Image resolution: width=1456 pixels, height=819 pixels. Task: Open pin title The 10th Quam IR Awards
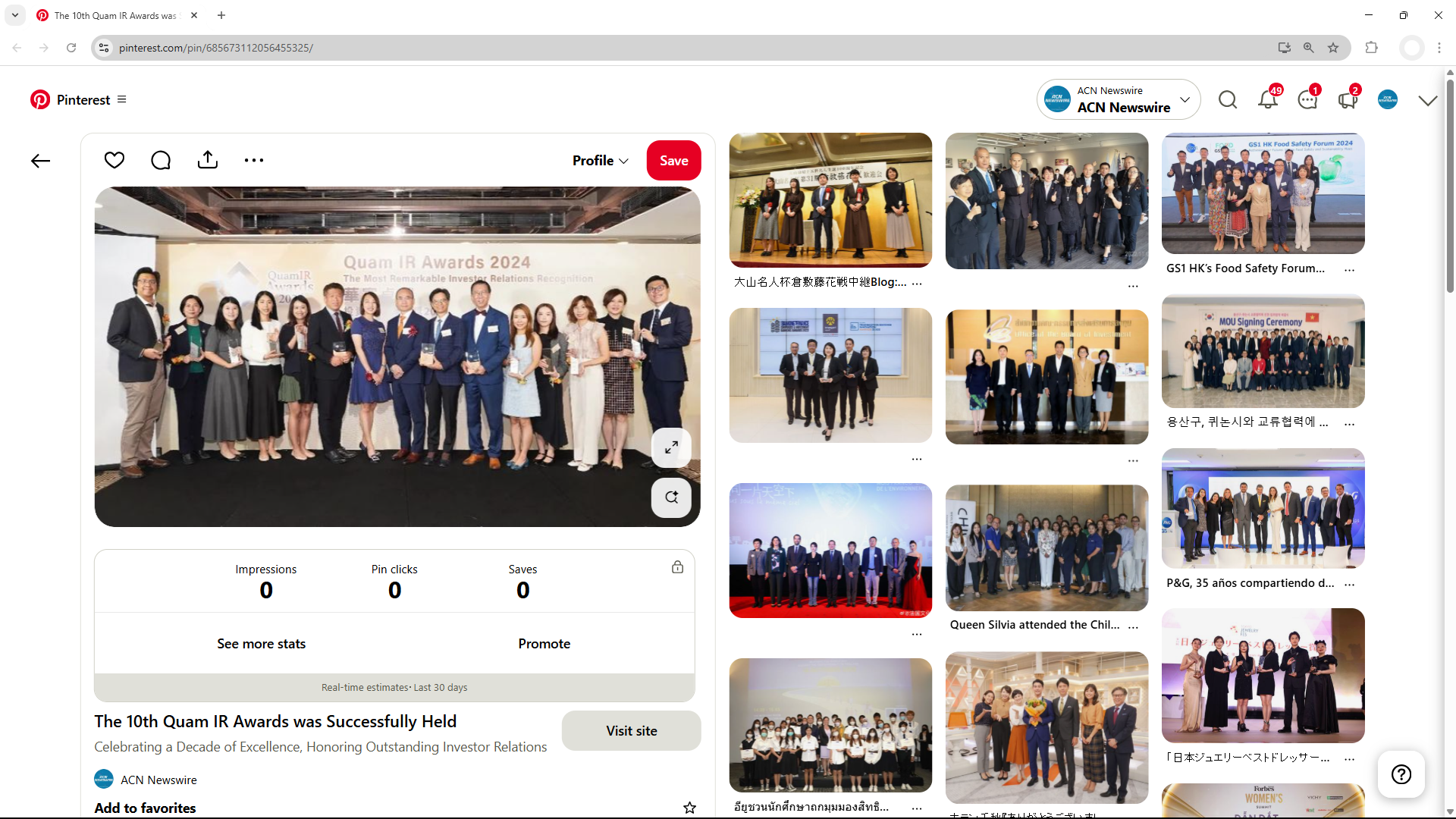(x=275, y=722)
